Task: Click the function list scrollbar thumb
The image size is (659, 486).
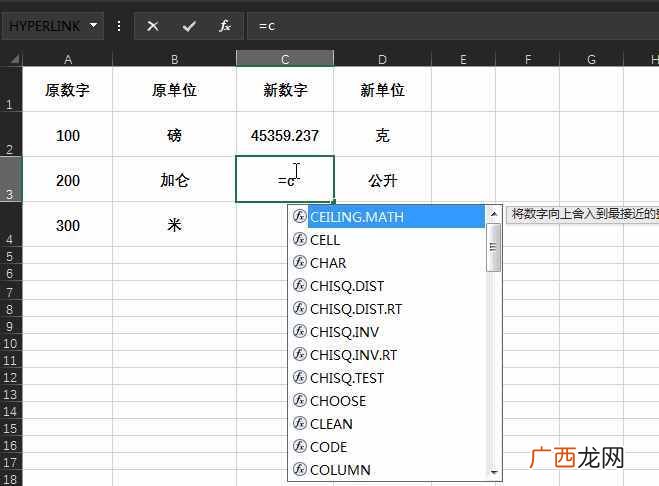Action: [x=493, y=248]
